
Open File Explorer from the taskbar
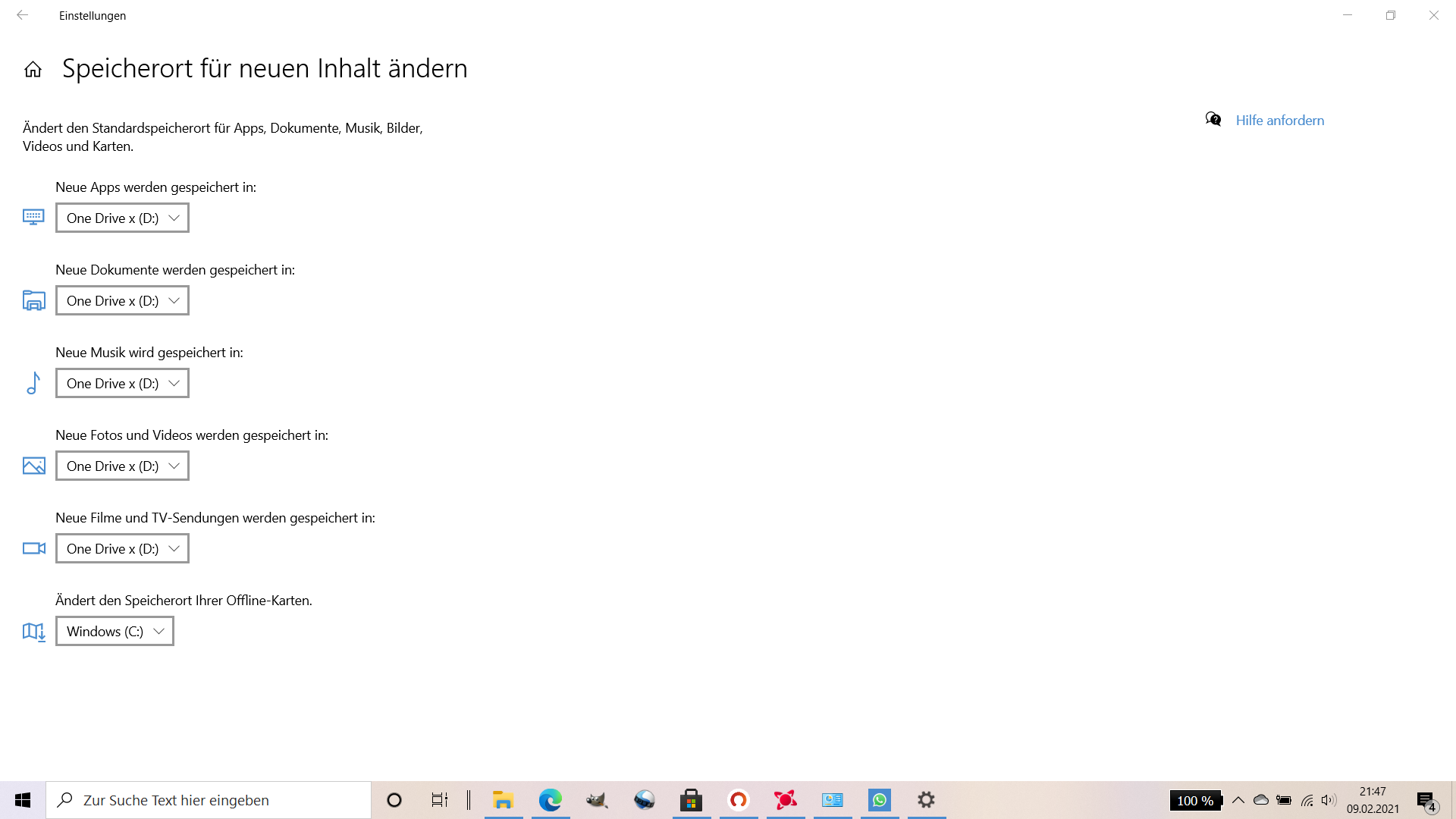503,800
